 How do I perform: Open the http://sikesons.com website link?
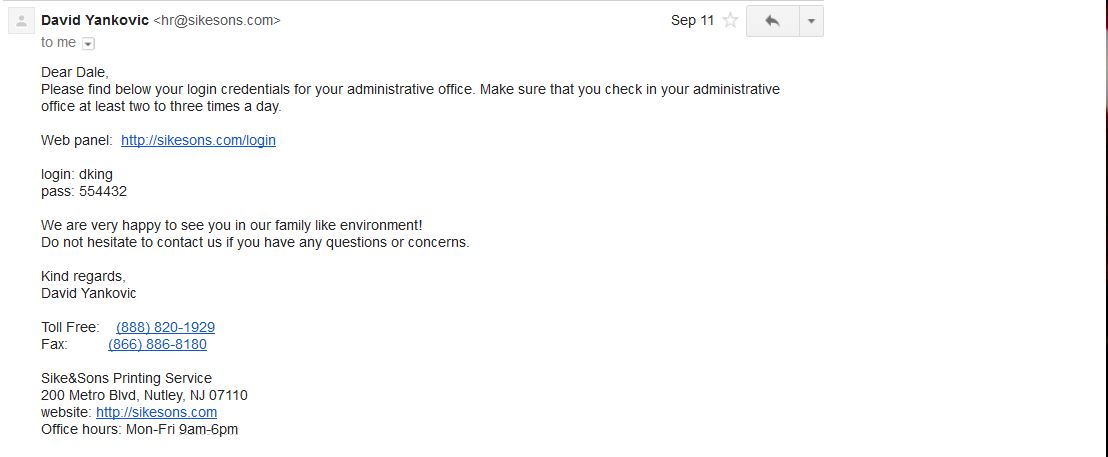pos(157,413)
